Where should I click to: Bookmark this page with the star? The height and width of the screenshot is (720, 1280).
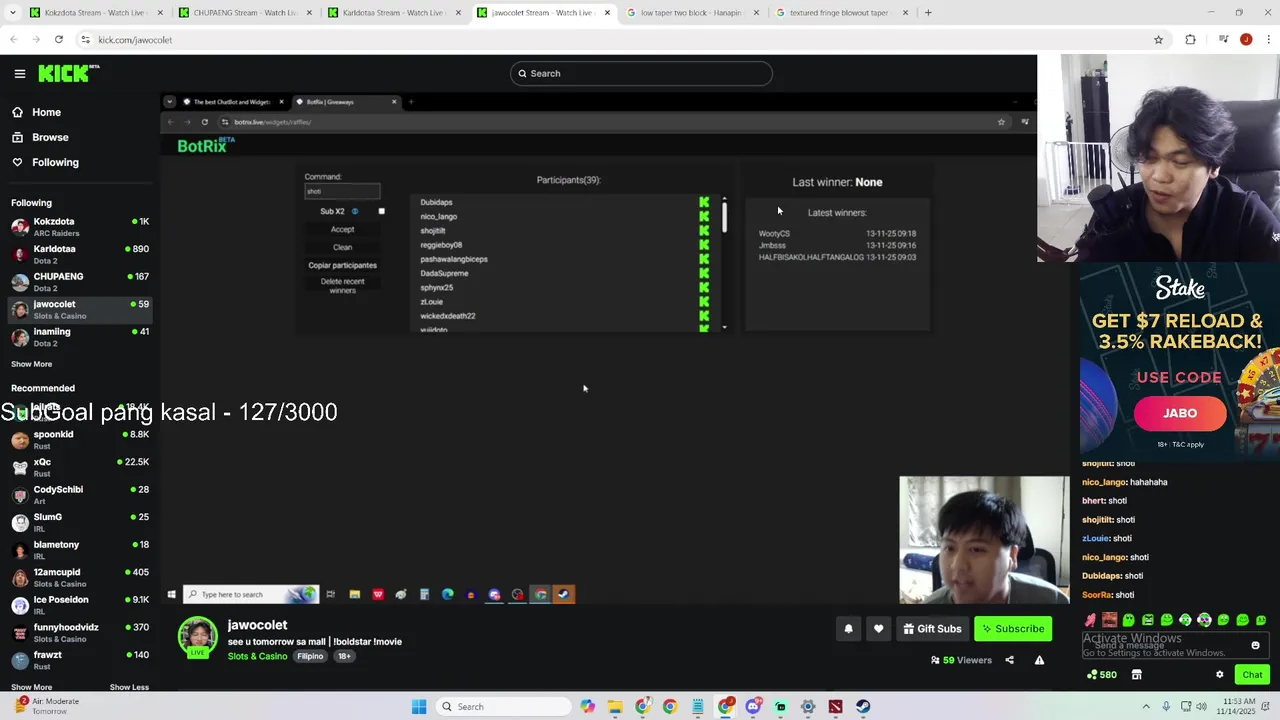(1158, 40)
